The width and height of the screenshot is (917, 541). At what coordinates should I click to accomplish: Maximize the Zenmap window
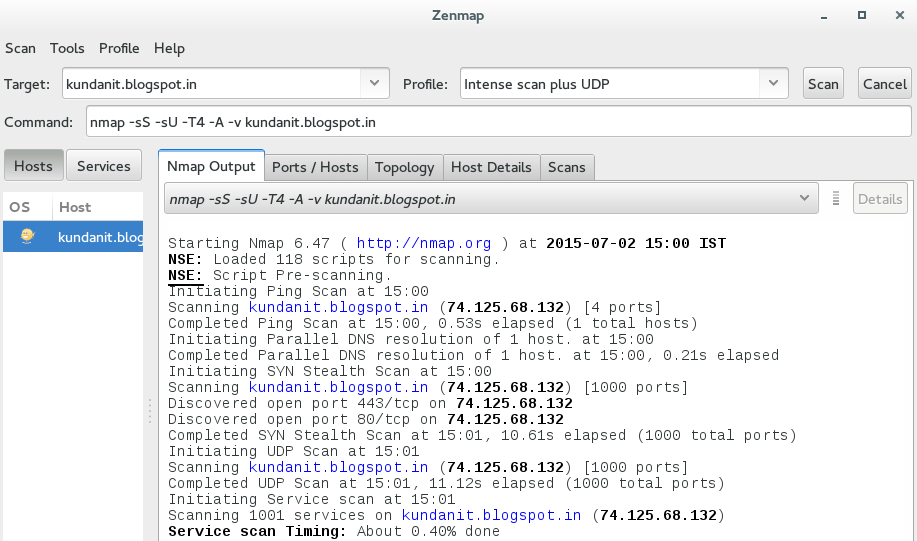[861, 15]
